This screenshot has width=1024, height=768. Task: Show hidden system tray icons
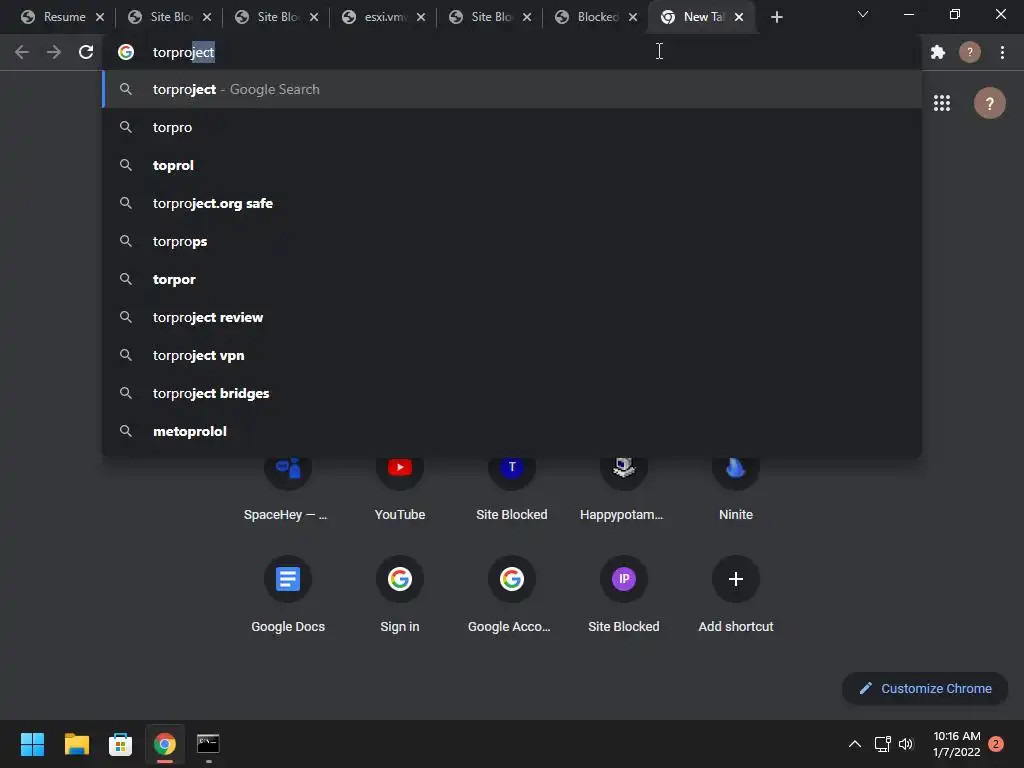tap(854, 744)
